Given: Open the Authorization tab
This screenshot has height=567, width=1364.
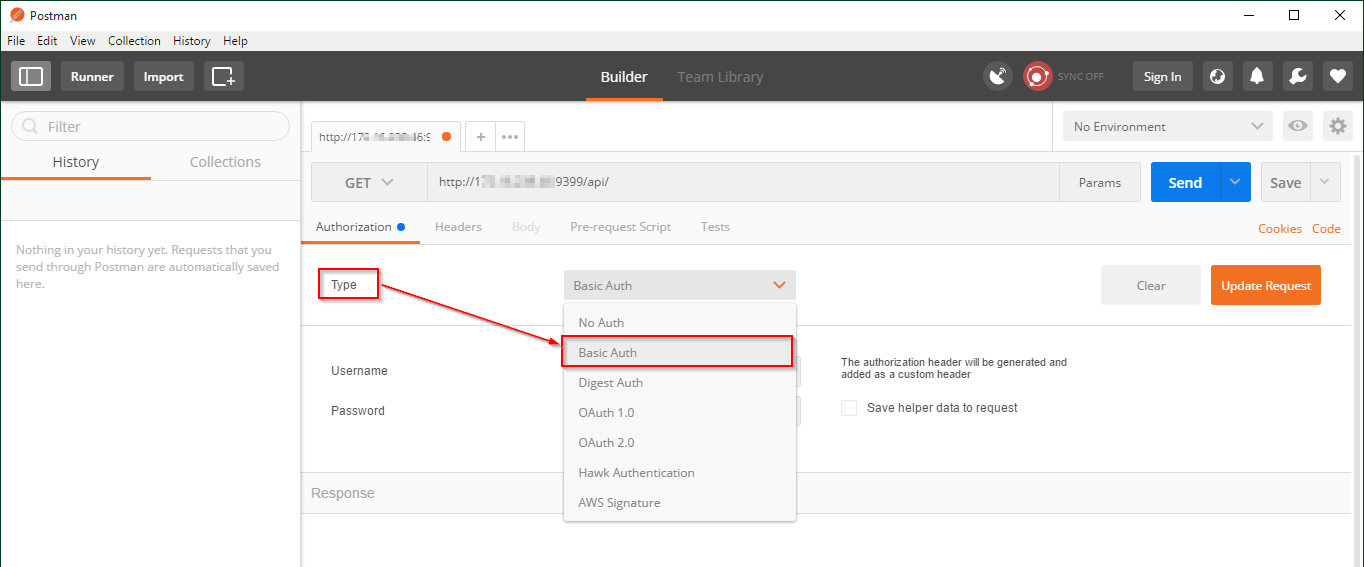Looking at the screenshot, I should (x=361, y=227).
